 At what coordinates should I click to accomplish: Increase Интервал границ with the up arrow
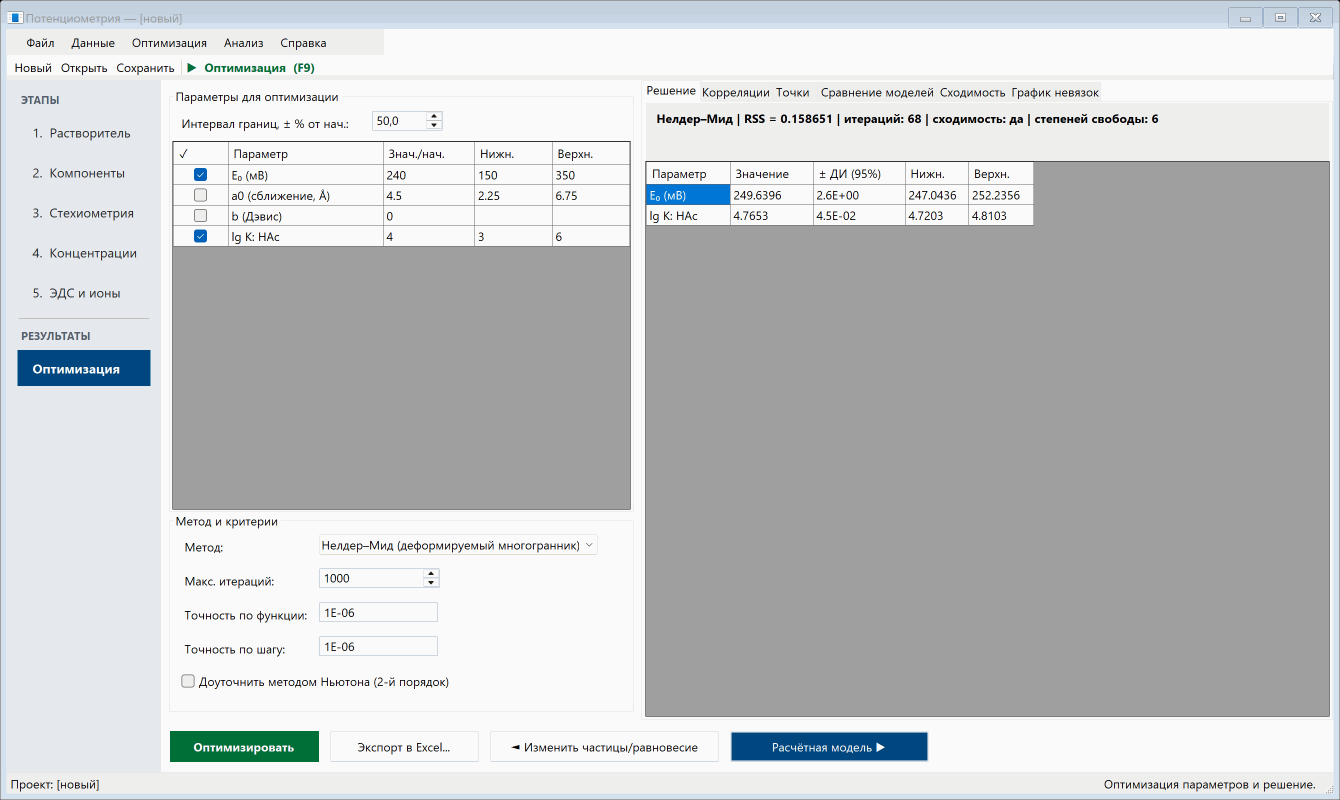[434, 116]
